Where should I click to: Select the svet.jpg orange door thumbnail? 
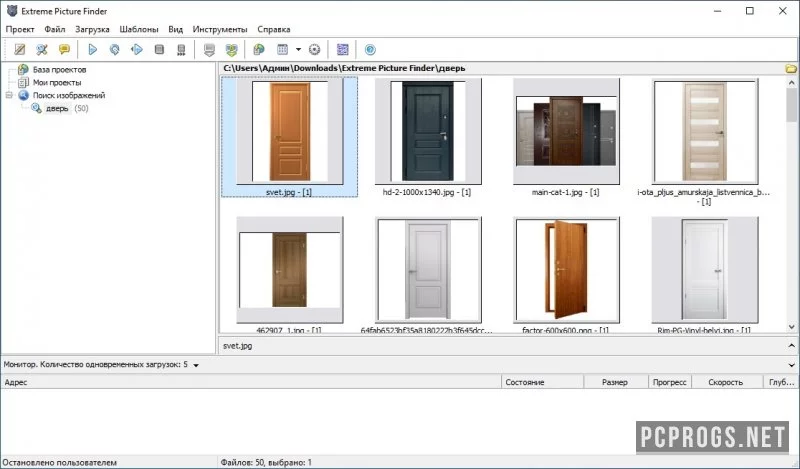coord(289,132)
